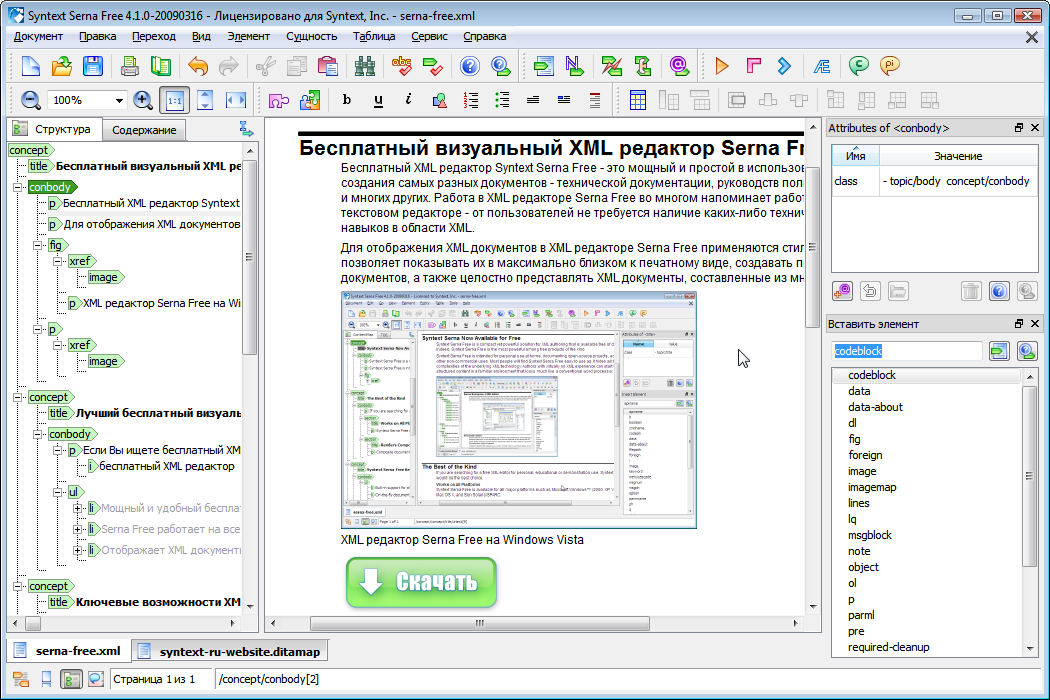The width and height of the screenshot is (1050, 700).
Task: Toggle fit-to-width view button
Action: pyautogui.click(x=236, y=100)
